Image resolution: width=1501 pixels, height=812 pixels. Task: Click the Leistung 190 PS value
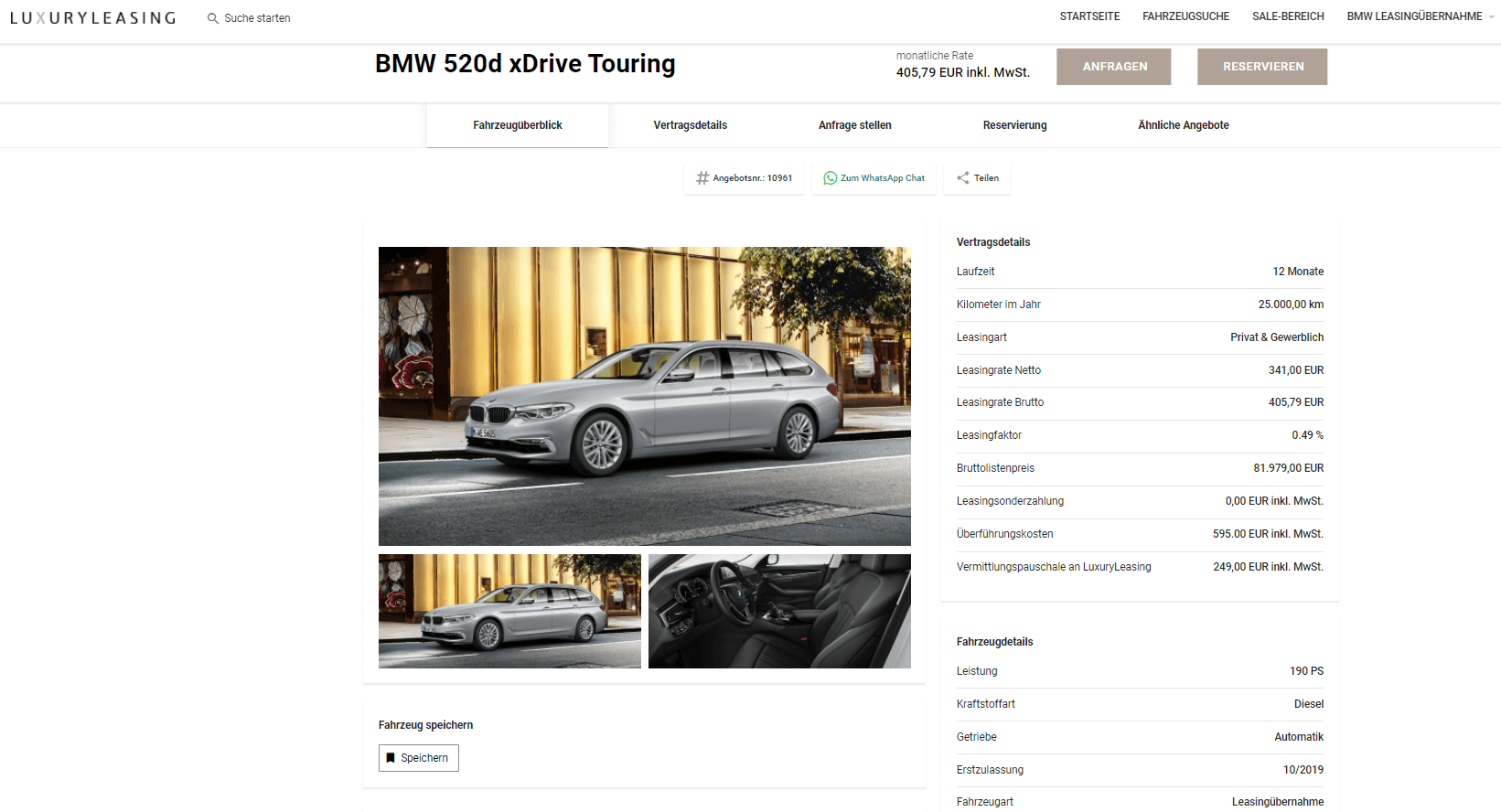coord(1306,671)
